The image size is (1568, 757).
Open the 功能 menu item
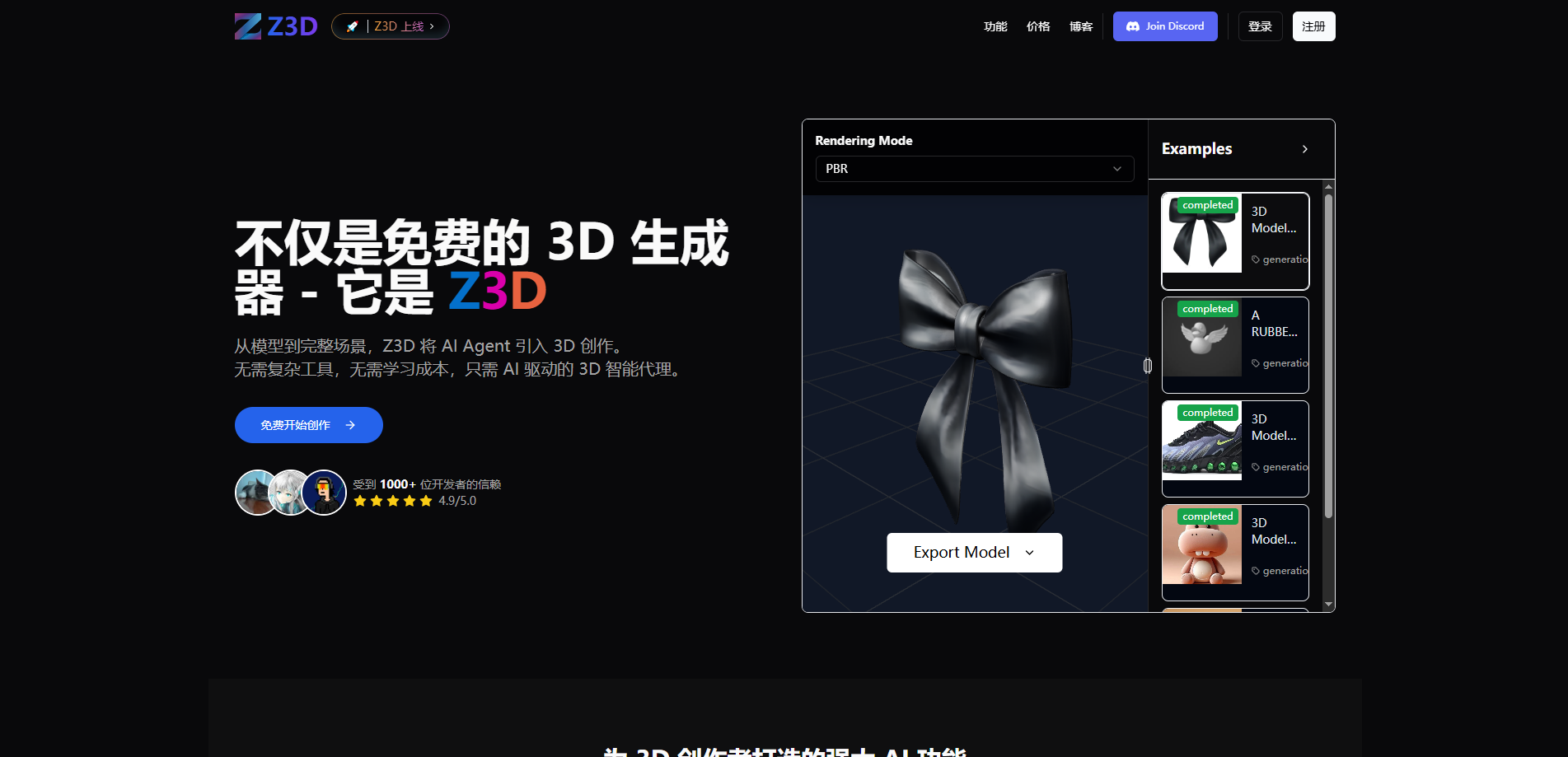point(995,26)
